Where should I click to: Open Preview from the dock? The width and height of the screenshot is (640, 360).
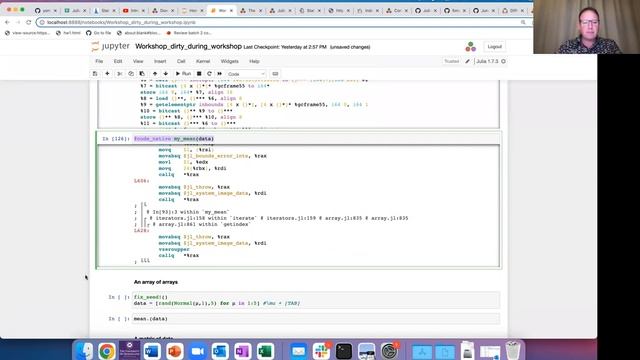pyautogui.click(x=366, y=351)
